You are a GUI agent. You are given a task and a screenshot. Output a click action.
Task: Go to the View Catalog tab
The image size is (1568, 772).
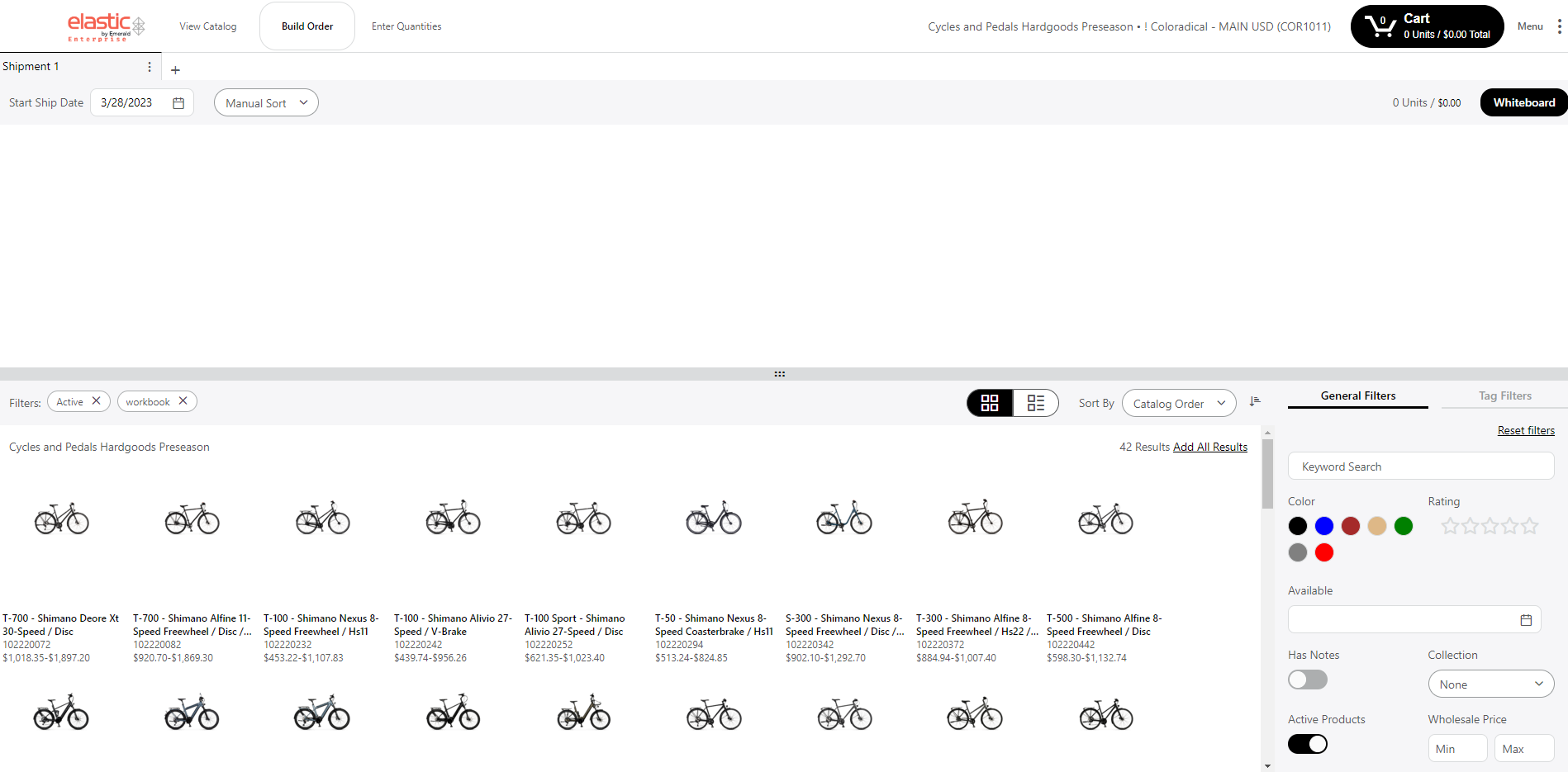click(x=208, y=26)
